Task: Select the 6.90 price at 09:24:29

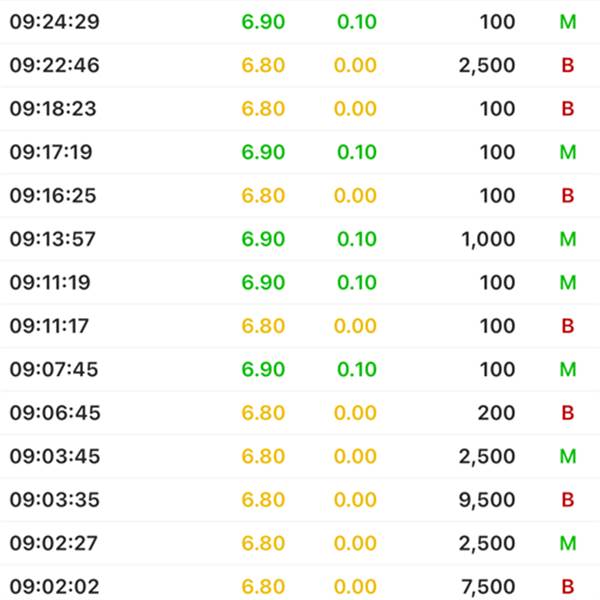Action: (263, 22)
